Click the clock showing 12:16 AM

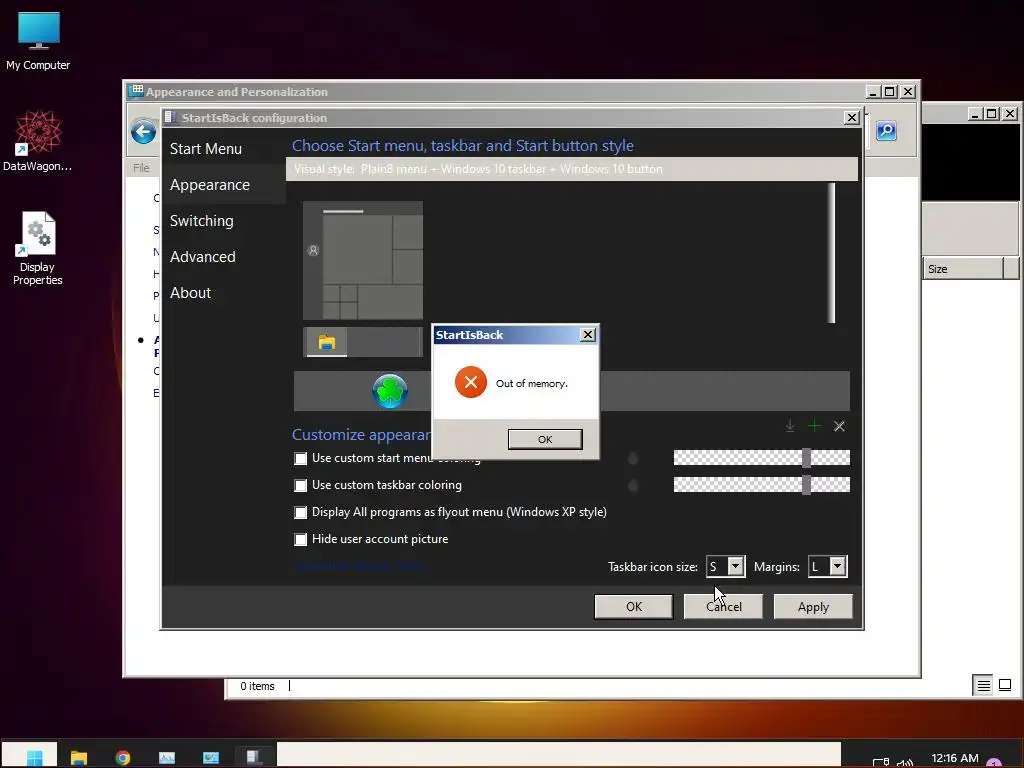pos(955,758)
